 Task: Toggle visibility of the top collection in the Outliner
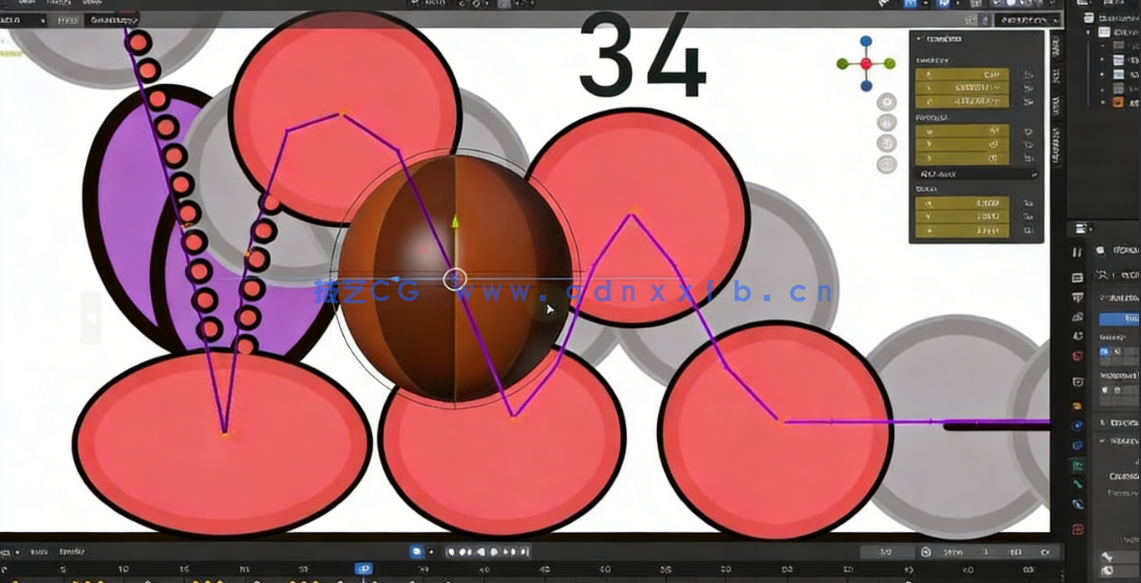[x=1134, y=31]
